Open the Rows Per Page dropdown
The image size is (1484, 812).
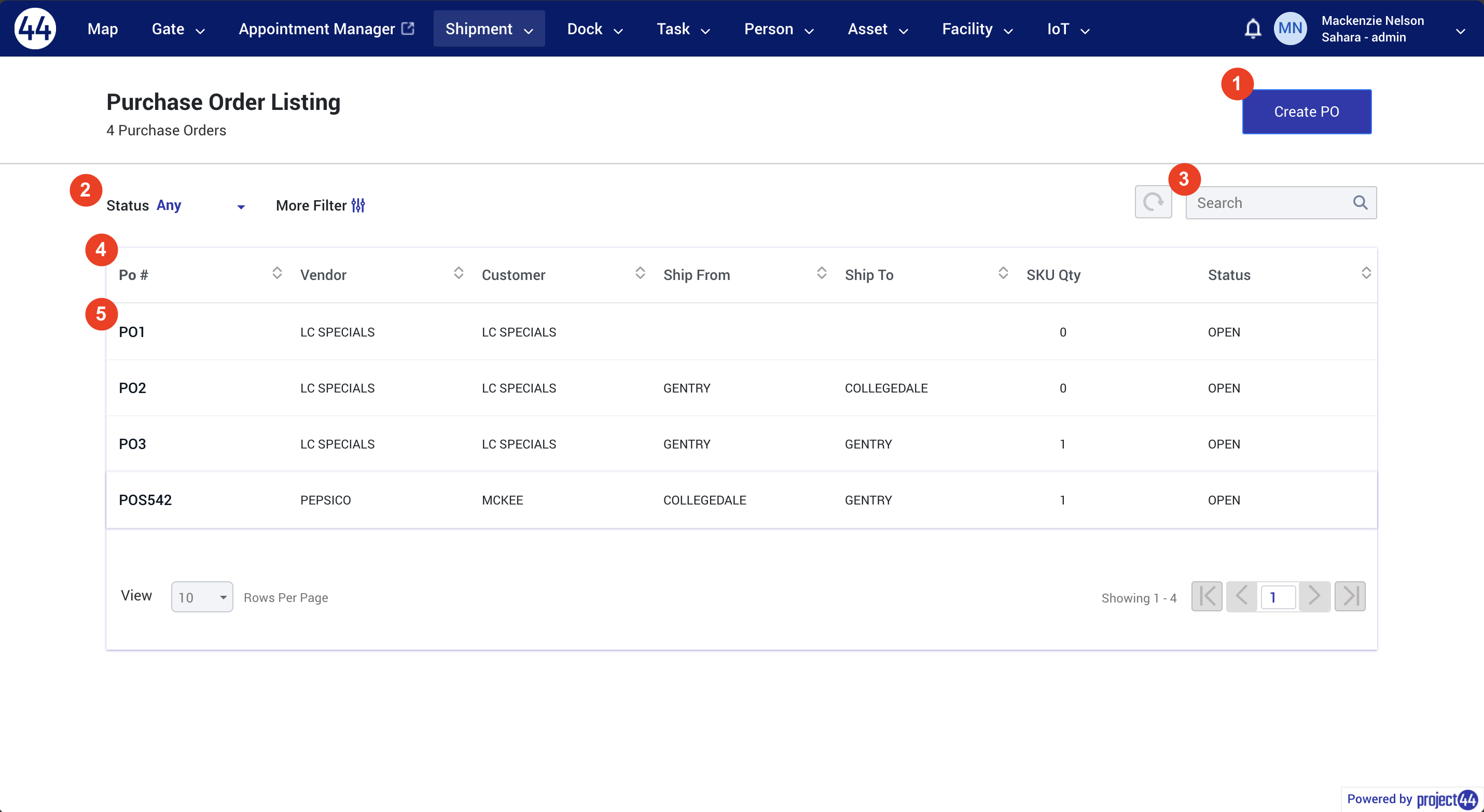click(x=202, y=597)
